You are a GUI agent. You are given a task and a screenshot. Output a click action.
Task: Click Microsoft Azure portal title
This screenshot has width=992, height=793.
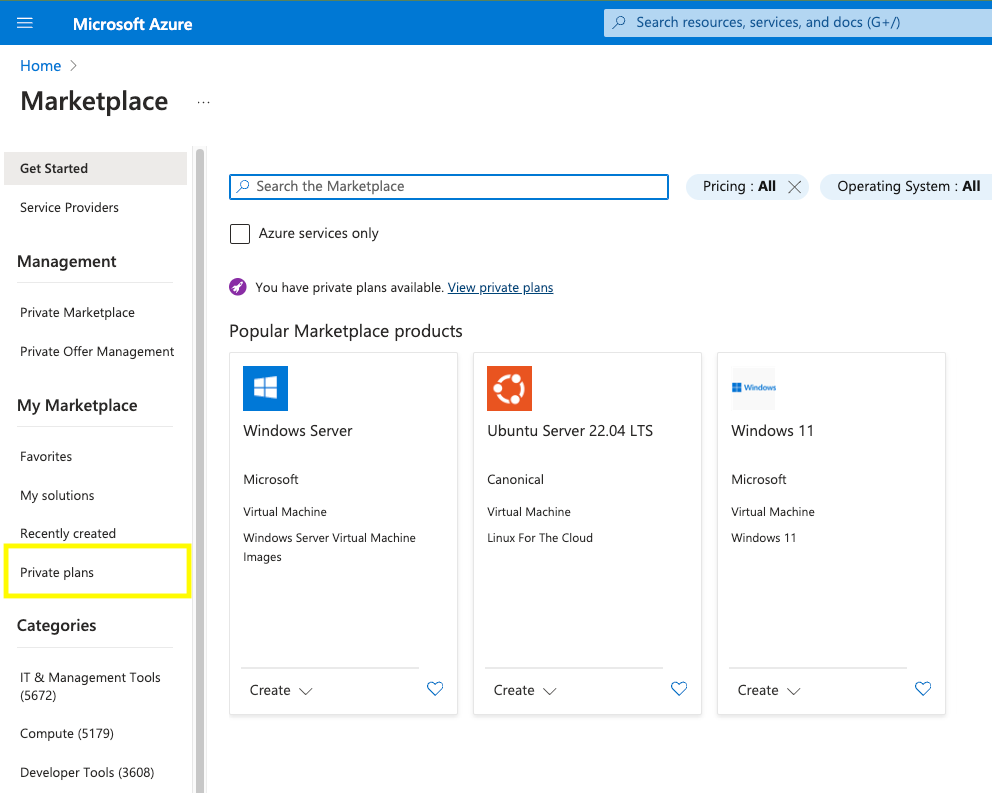click(132, 24)
